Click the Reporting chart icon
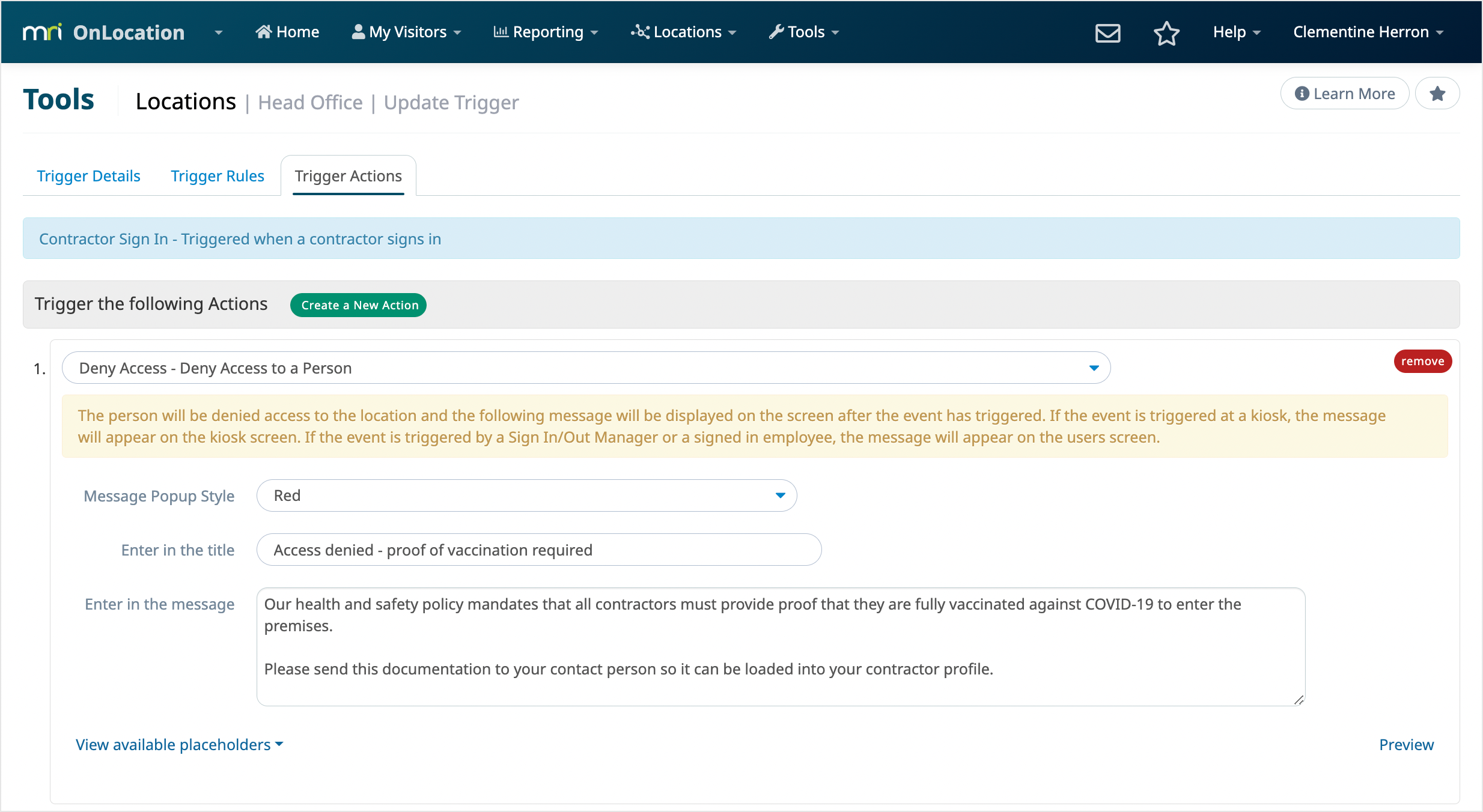The image size is (1483, 812). click(x=501, y=32)
